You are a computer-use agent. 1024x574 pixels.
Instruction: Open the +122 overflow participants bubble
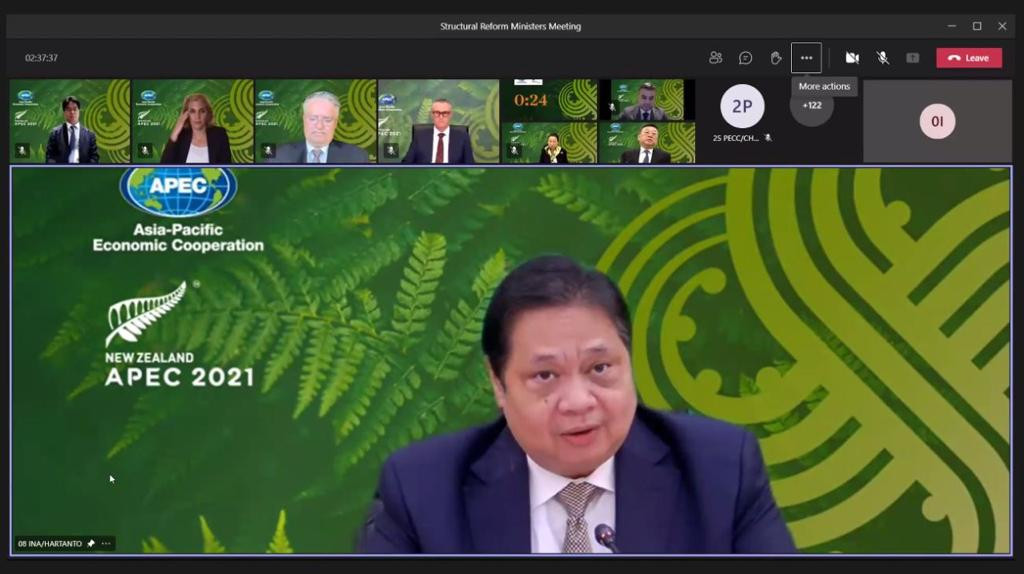(812, 105)
